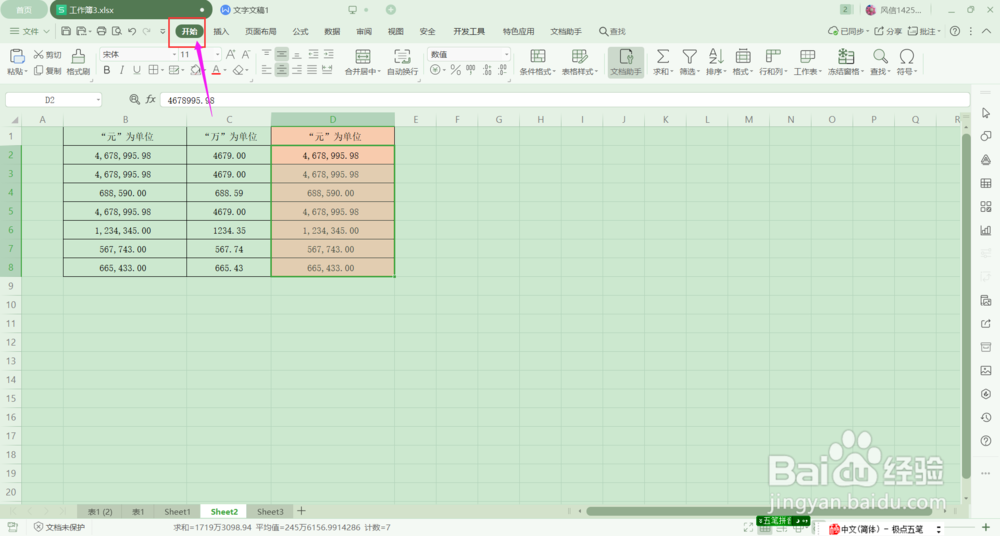Toggle bold formatting with the B button
The image size is (1000, 536).
(x=107, y=70)
